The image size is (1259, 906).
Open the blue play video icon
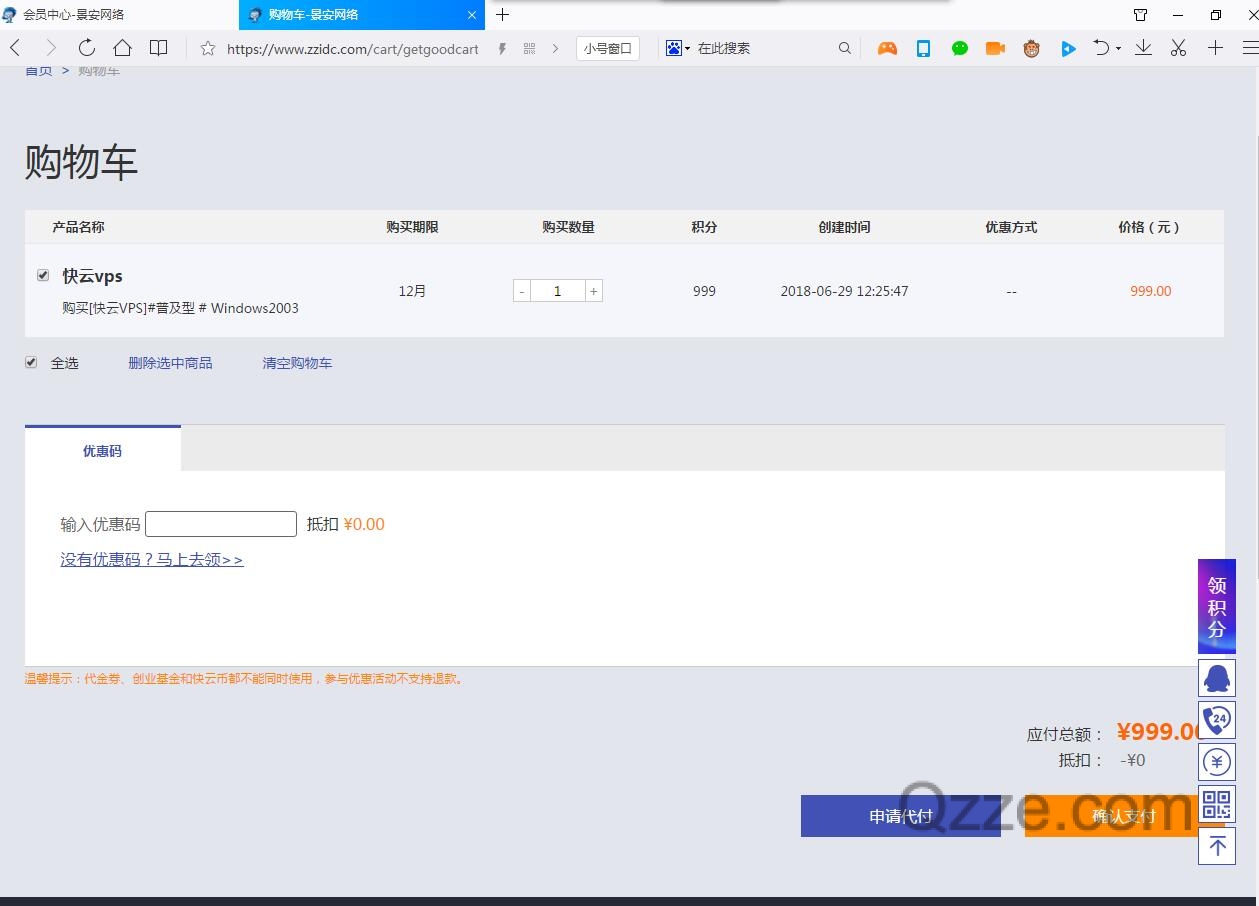pos(1068,48)
